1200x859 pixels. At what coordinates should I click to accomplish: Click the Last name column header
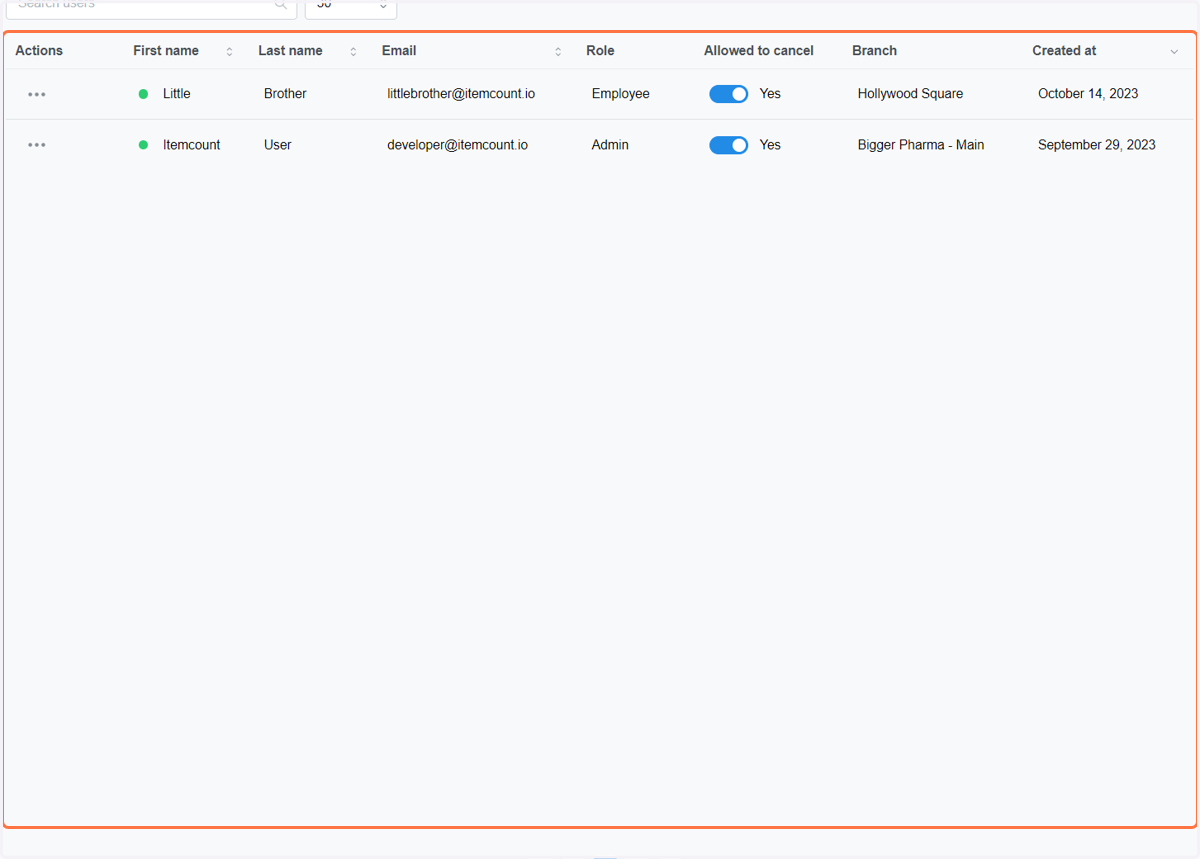(290, 51)
